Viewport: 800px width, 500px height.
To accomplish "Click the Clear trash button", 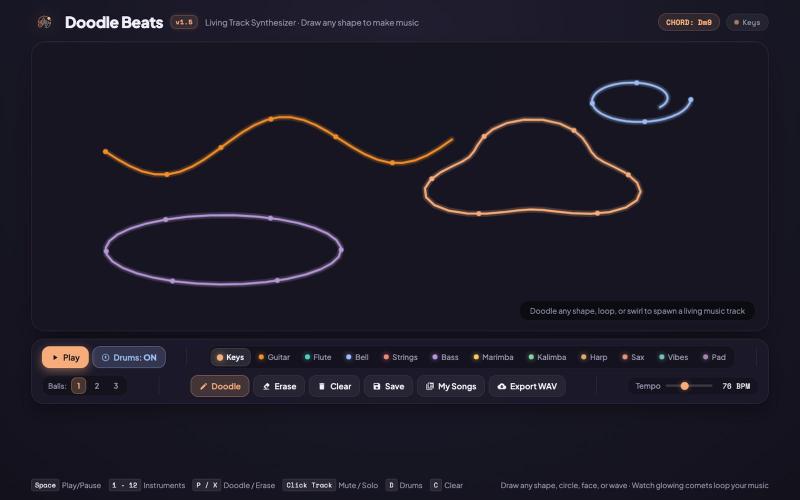I will coord(334,386).
